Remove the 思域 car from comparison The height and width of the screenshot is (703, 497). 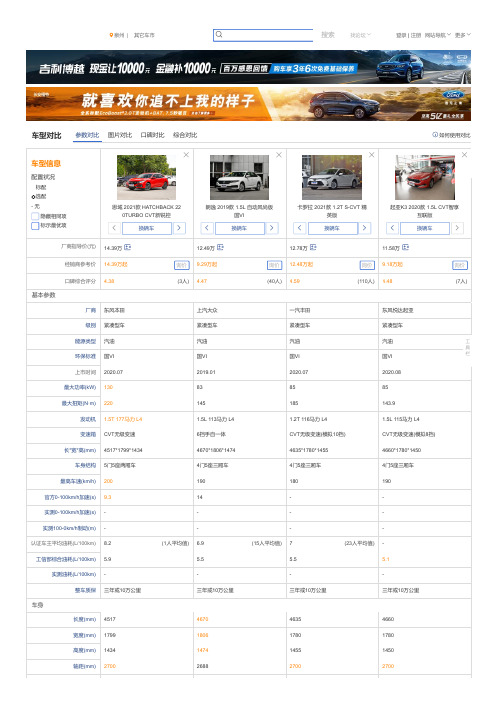tap(186, 155)
